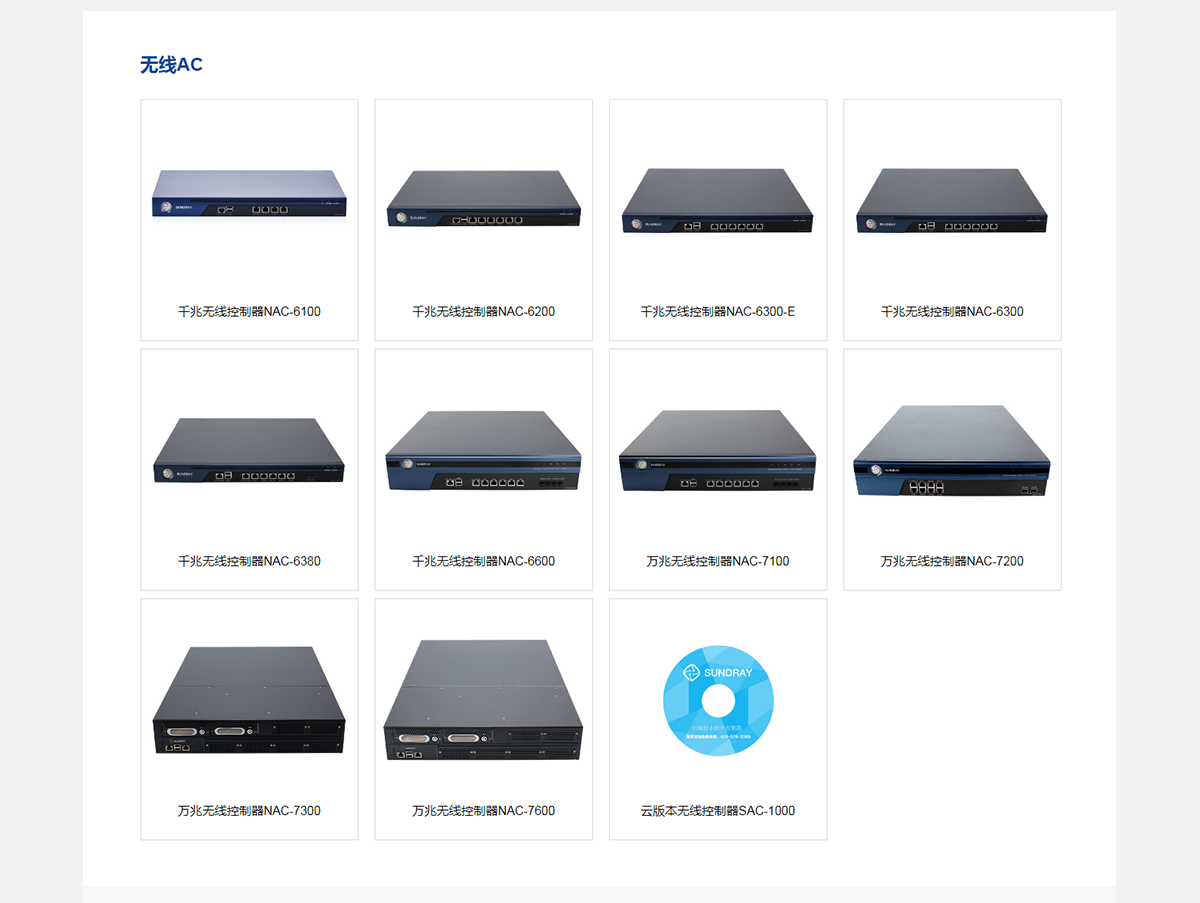Open 云版本无线控制器SAC-1000 product link
1200x903 pixels.
pos(717,810)
